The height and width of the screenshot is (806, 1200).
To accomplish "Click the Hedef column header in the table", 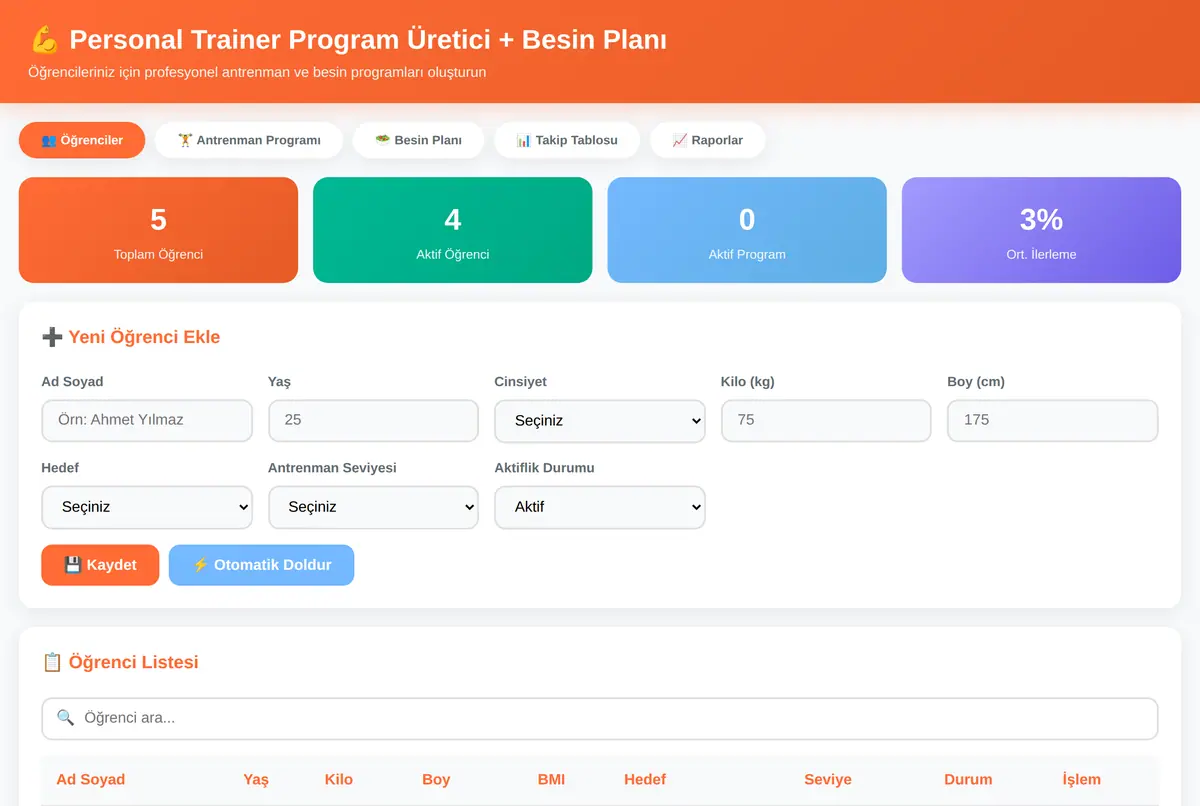I will (x=645, y=779).
